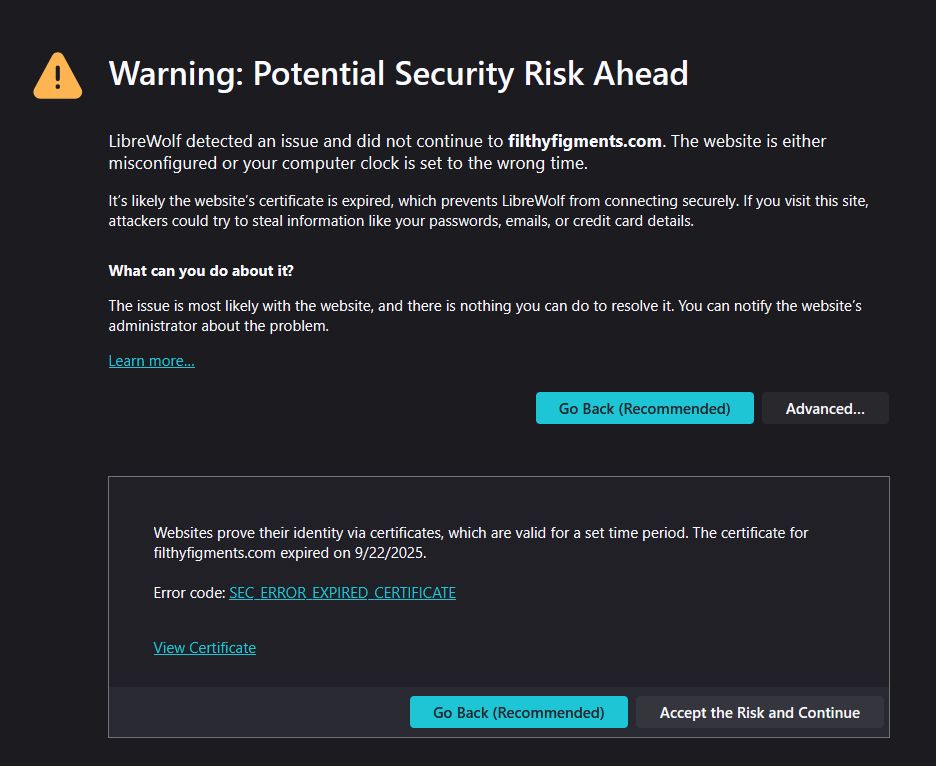Click Go Back (Recommended) in the advanced panel
Image resolution: width=936 pixels, height=766 pixels.
click(518, 712)
